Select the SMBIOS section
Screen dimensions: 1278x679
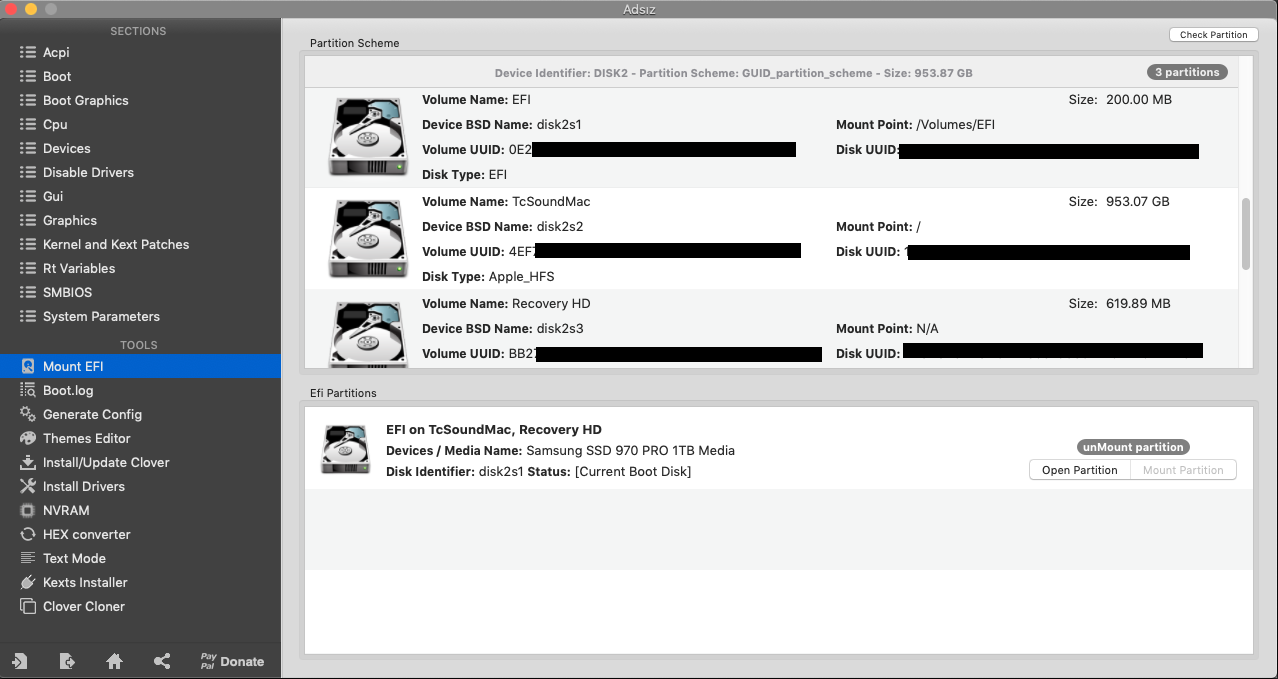click(67, 292)
